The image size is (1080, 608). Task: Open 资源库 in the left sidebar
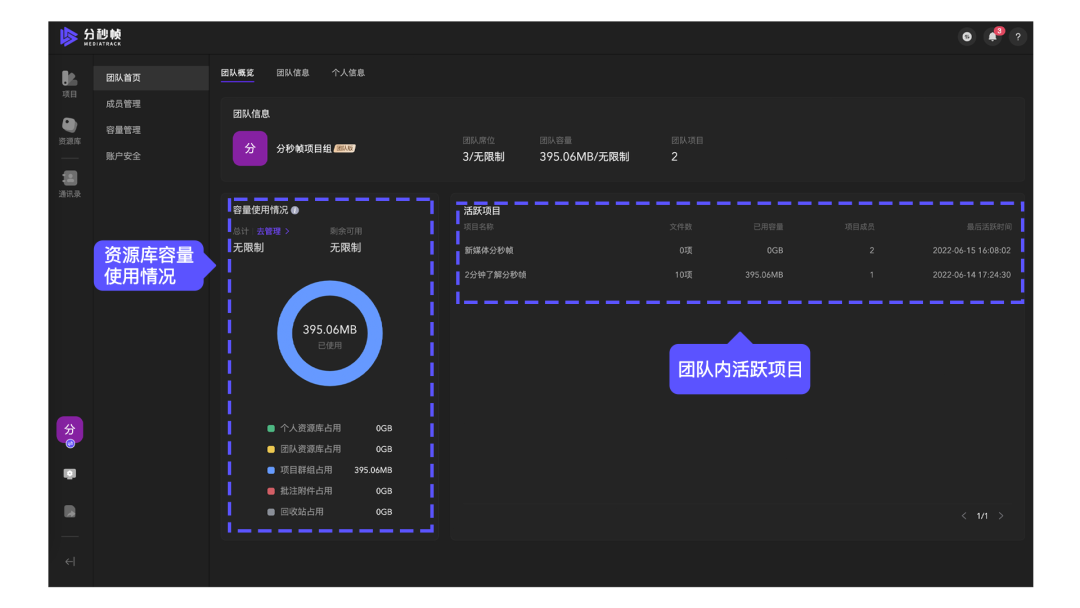[70, 131]
